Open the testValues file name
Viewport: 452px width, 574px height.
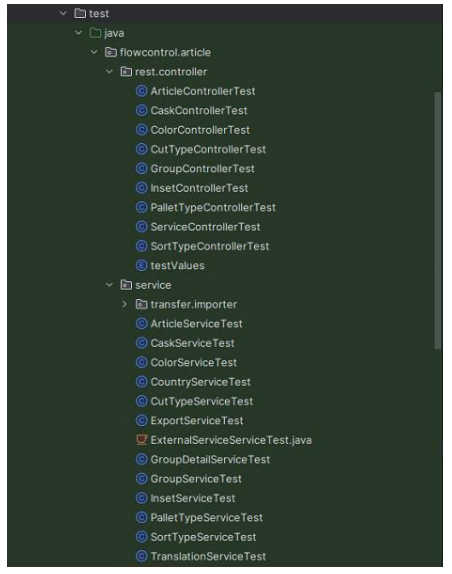click(x=178, y=265)
